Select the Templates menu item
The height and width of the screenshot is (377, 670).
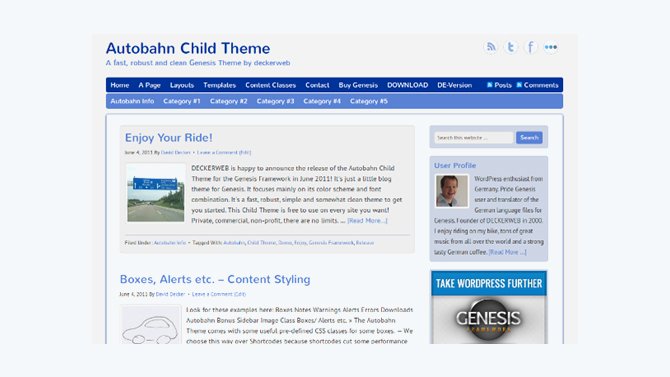220,85
